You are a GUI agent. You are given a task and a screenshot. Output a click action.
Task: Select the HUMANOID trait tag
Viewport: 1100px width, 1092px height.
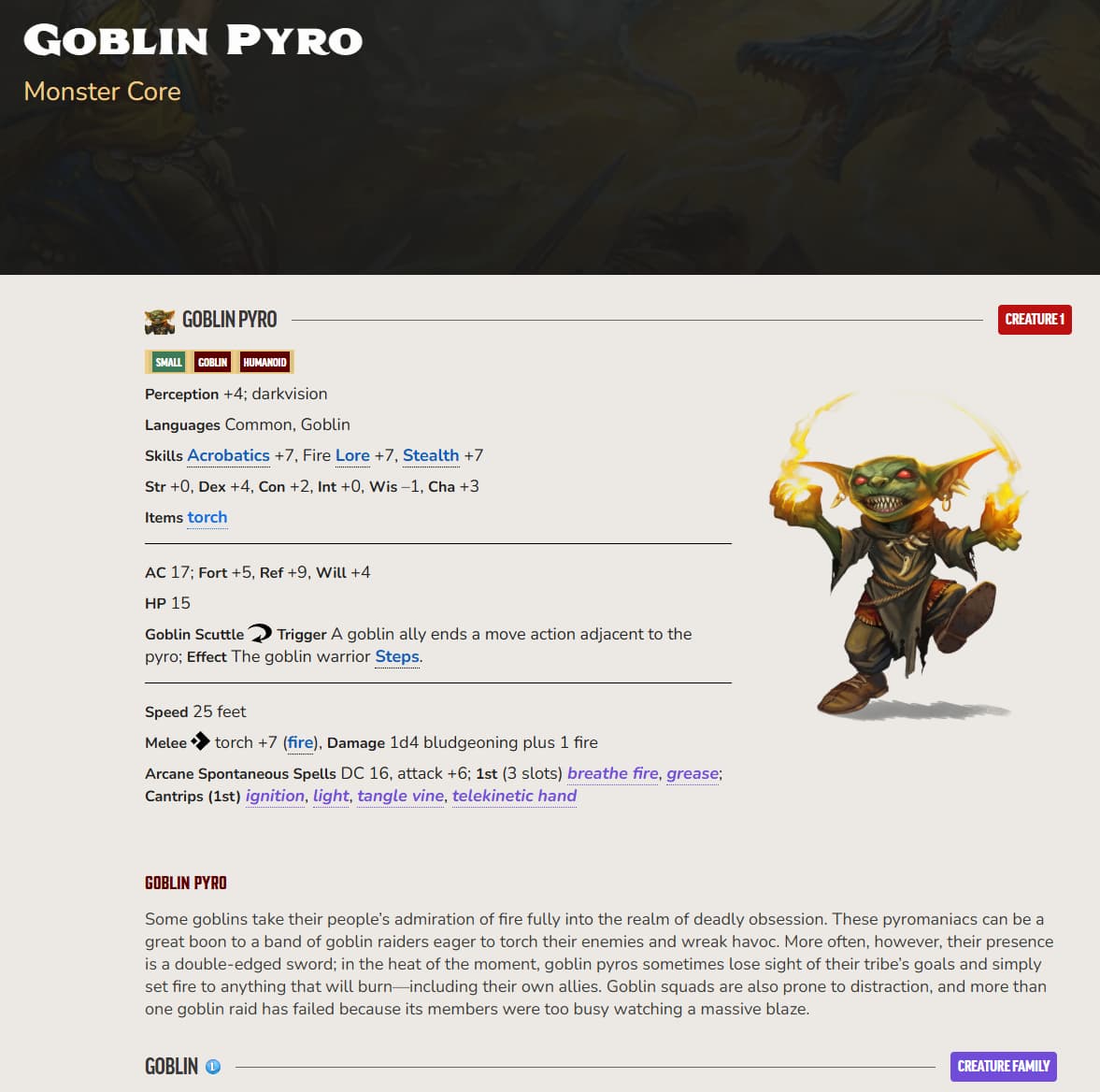tap(264, 362)
